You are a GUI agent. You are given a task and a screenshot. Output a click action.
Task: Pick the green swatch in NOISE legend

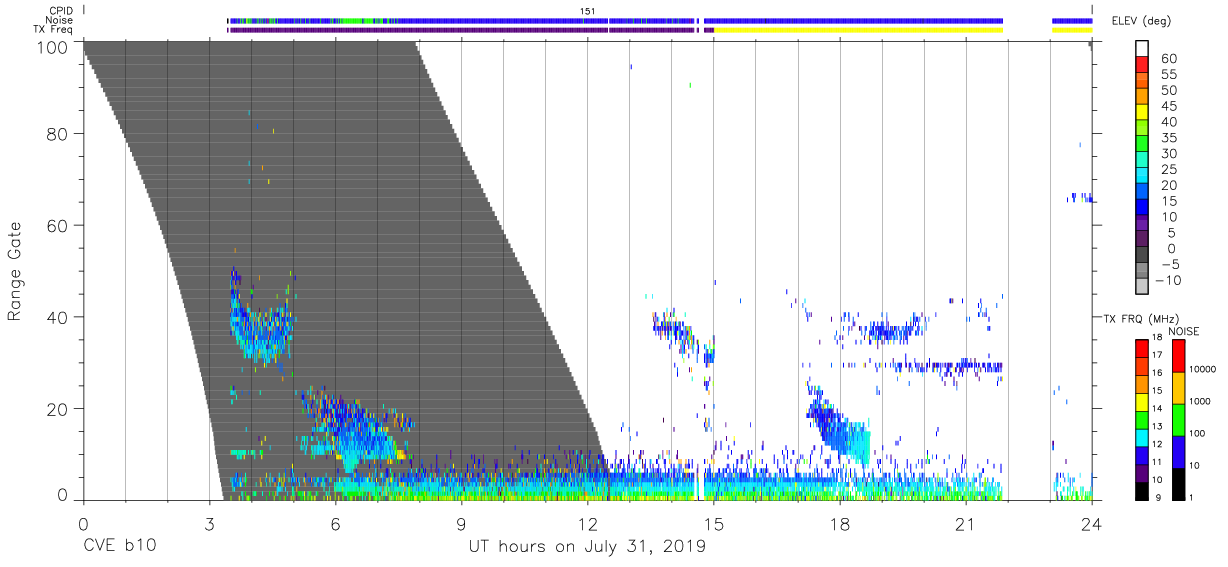tap(1177, 418)
